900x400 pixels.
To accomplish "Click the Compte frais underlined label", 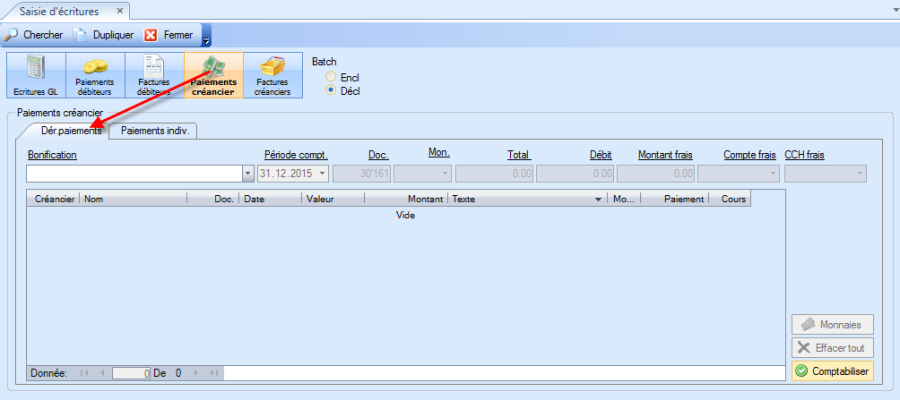I will tap(750, 154).
